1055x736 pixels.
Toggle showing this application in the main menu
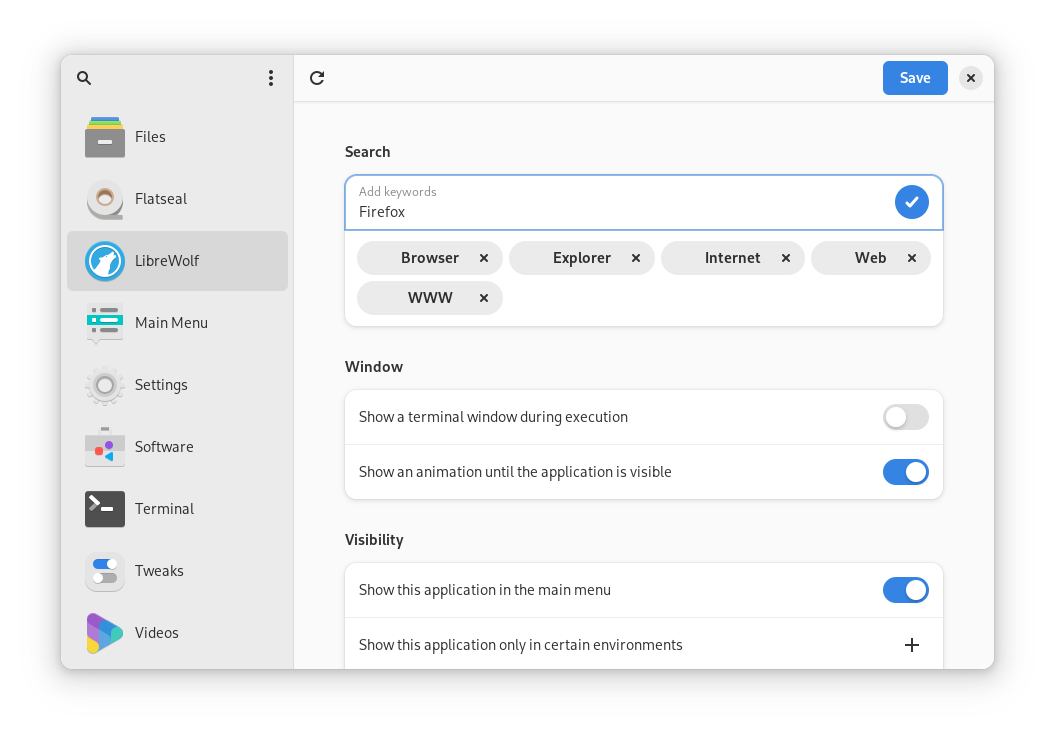pyautogui.click(x=906, y=590)
